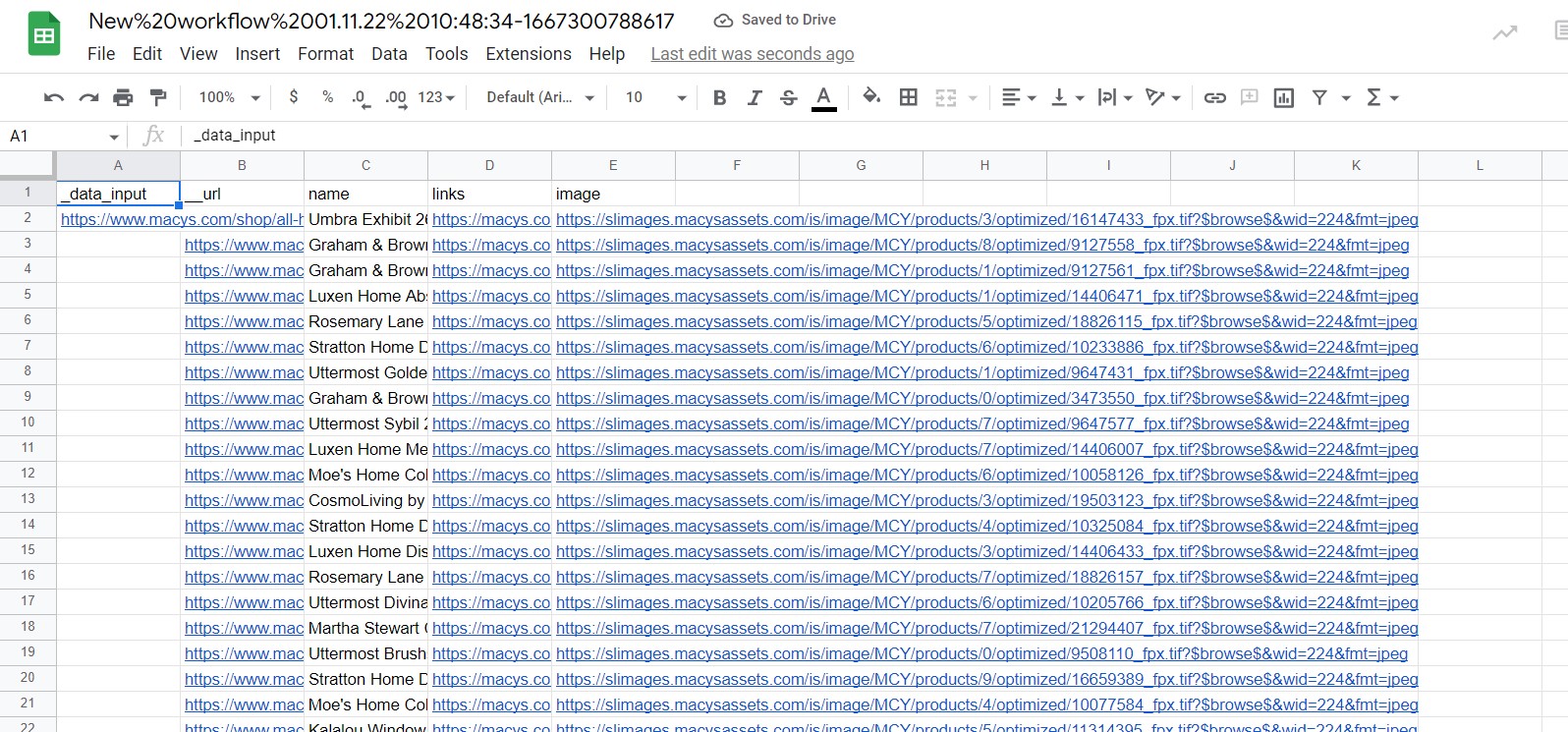Open the Borders tool
Screen dimensions: 1568x732
(x=909, y=97)
